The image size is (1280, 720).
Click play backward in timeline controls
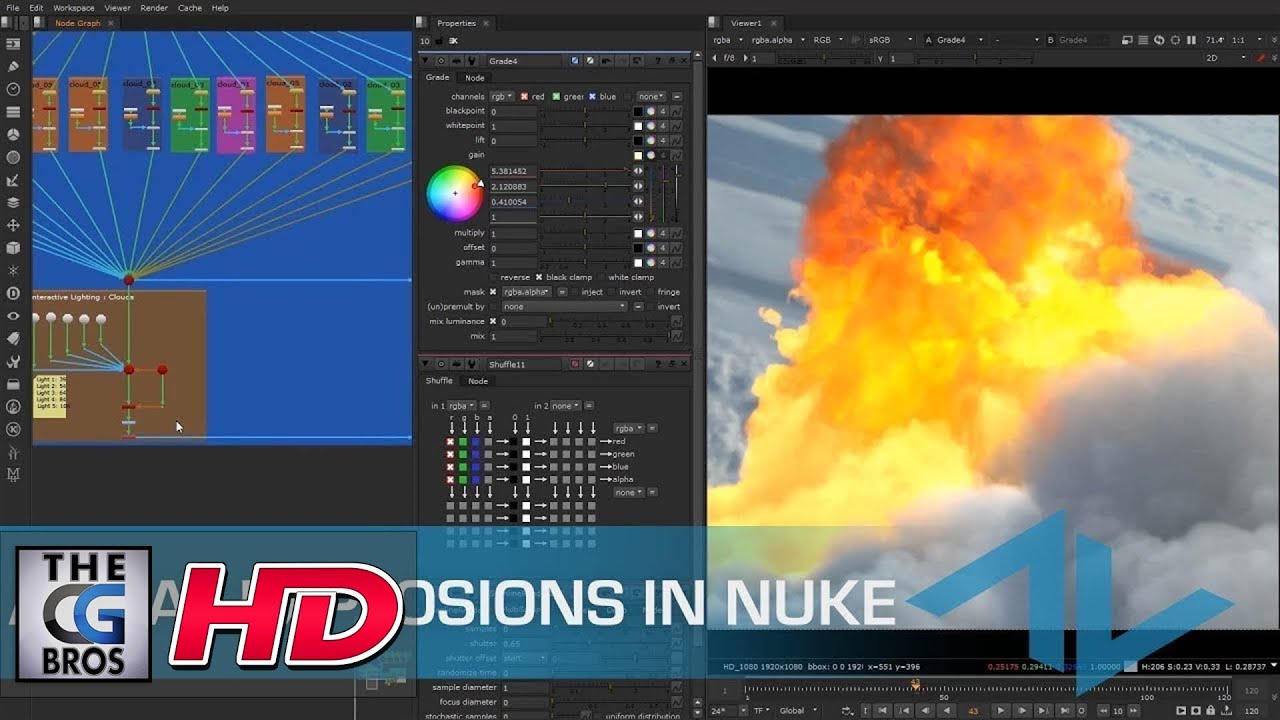click(x=945, y=710)
